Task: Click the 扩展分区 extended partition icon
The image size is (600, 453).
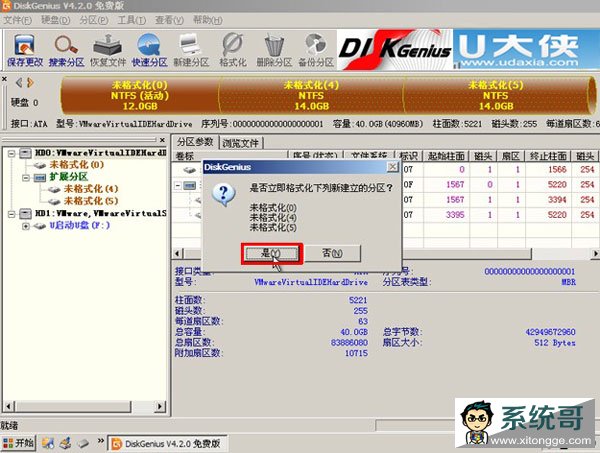Action: pyautogui.click(x=40, y=178)
